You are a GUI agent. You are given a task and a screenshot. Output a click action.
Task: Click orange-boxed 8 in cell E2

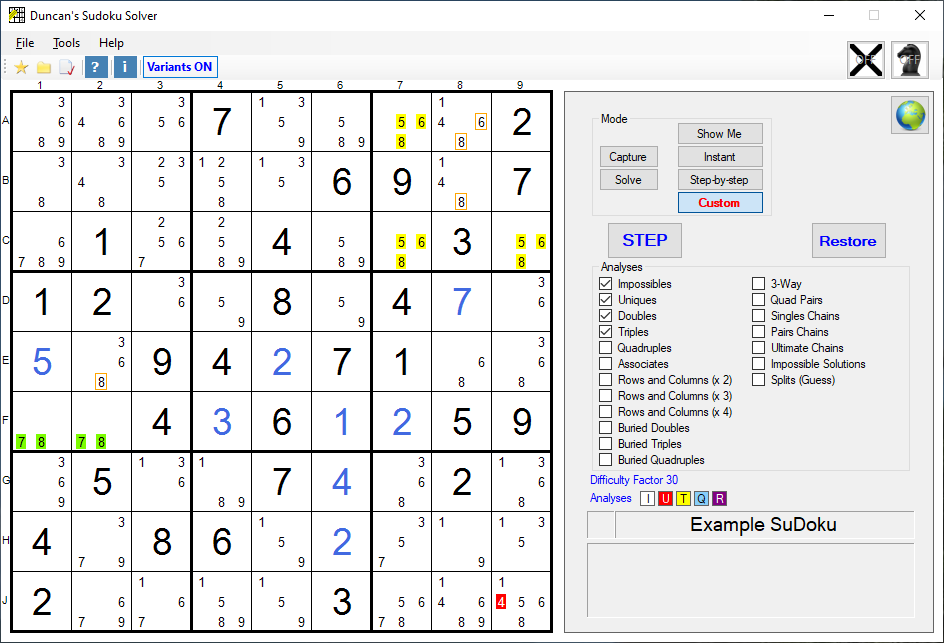click(x=101, y=382)
